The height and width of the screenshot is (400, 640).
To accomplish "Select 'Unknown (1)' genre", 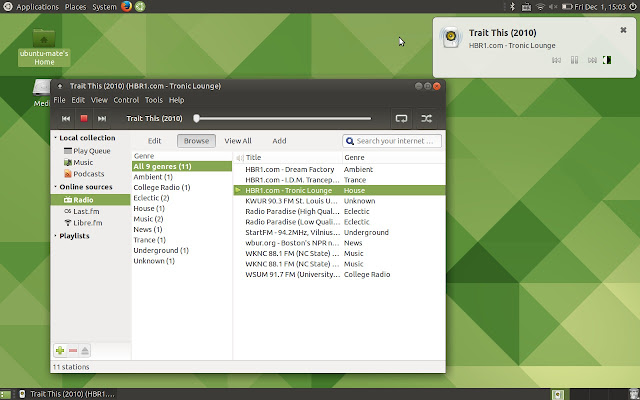I will [182, 261].
